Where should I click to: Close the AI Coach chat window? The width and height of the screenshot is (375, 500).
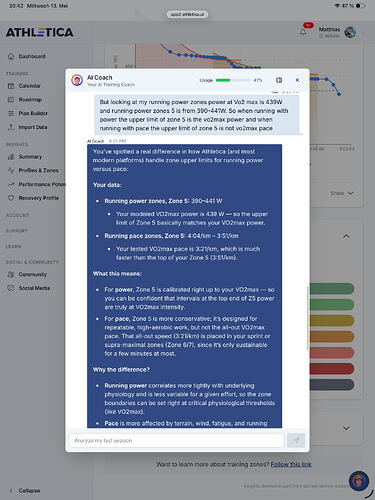click(297, 80)
